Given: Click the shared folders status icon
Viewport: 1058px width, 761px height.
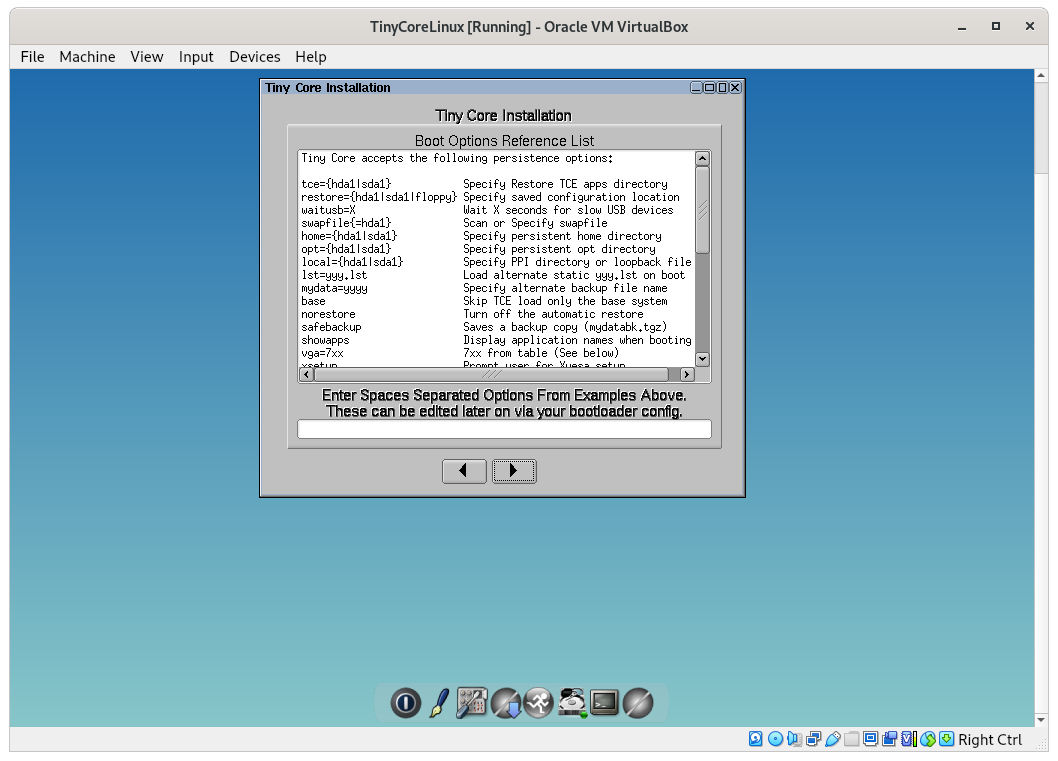Looking at the screenshot, I should click(852, 739).
